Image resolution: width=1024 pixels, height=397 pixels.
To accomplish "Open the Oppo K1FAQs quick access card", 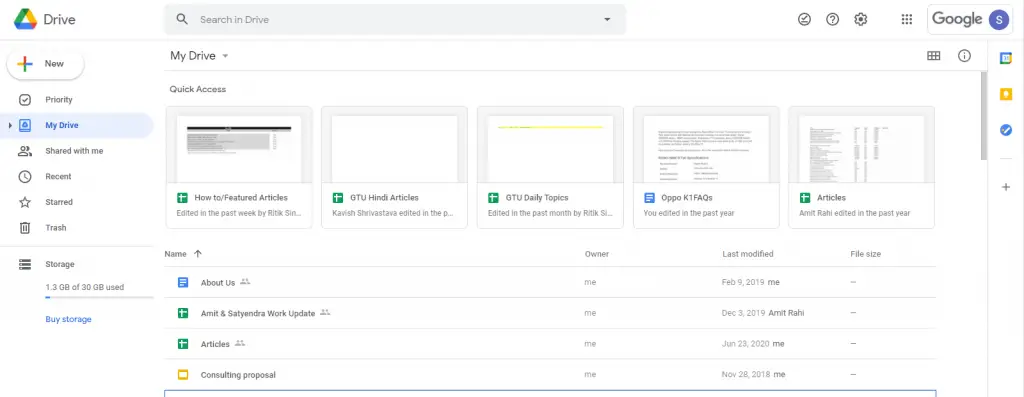I will pyautogui.click(x=706, y=167).
